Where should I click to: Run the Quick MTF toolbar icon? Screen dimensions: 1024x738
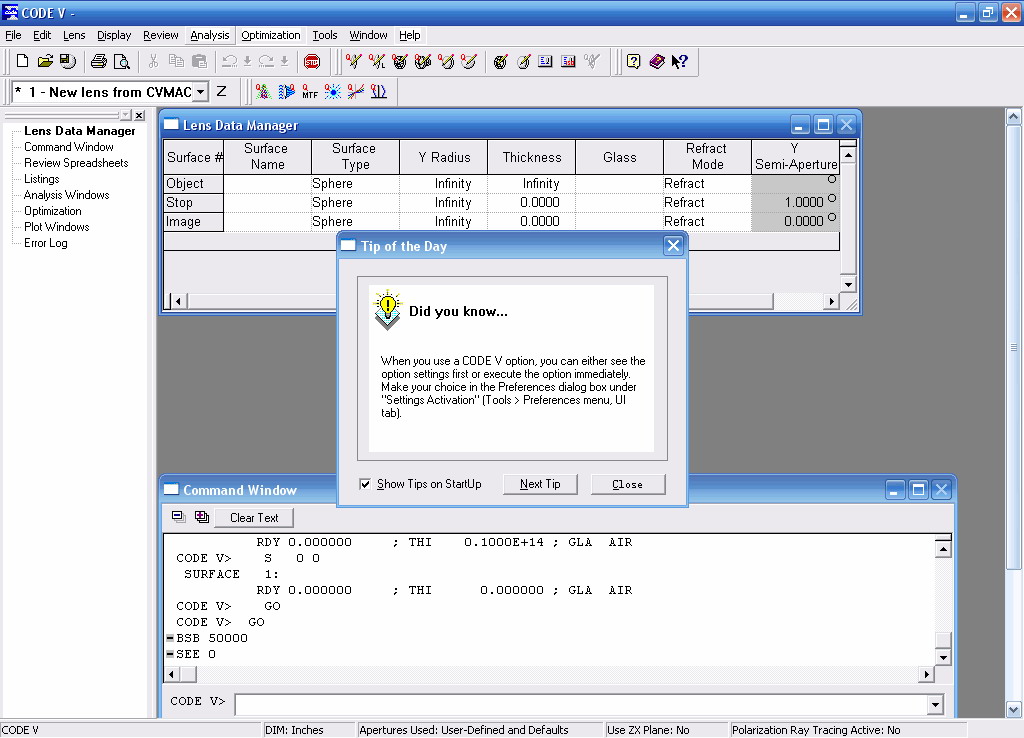(310, 92)
